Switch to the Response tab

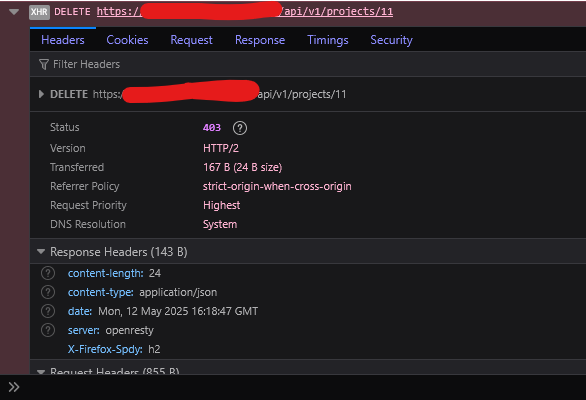(x=260, y=40)
